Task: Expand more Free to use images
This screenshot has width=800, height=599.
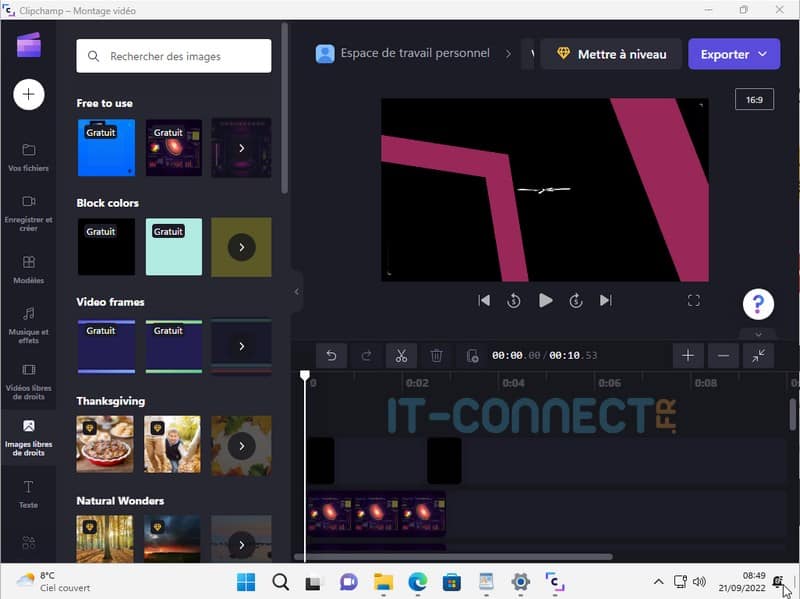Action: [241, 148]
